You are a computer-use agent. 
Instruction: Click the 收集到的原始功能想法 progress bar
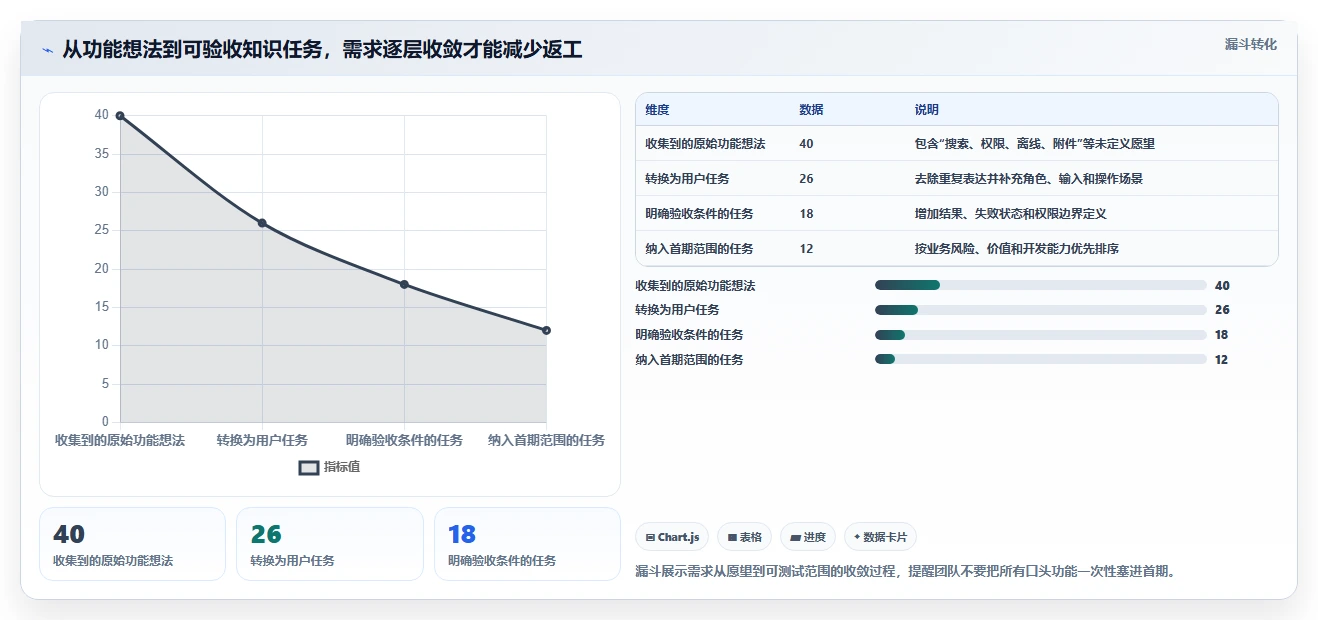pyautogui.click(x=1040, y=285)
